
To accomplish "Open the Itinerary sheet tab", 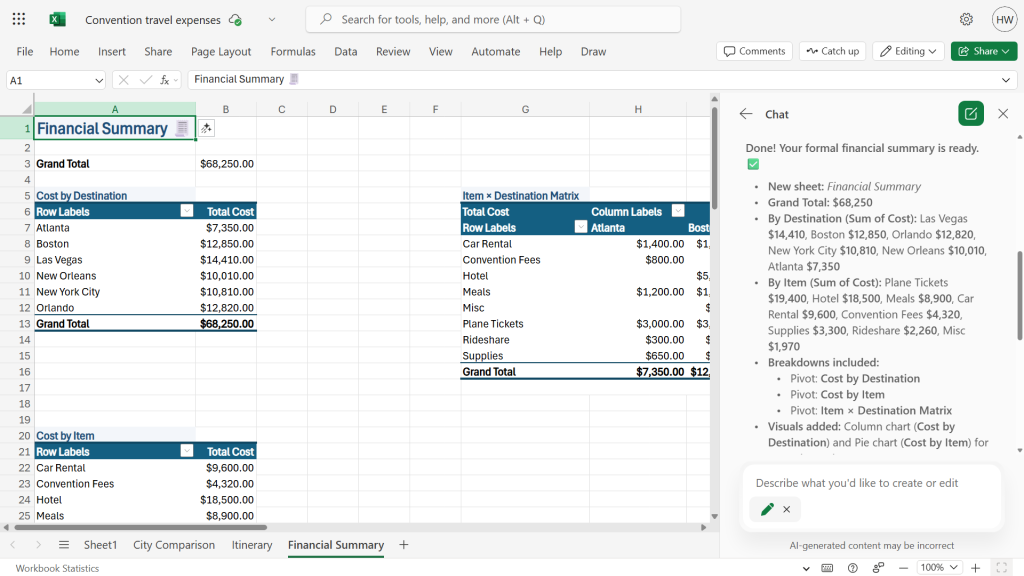I will 251,545.
